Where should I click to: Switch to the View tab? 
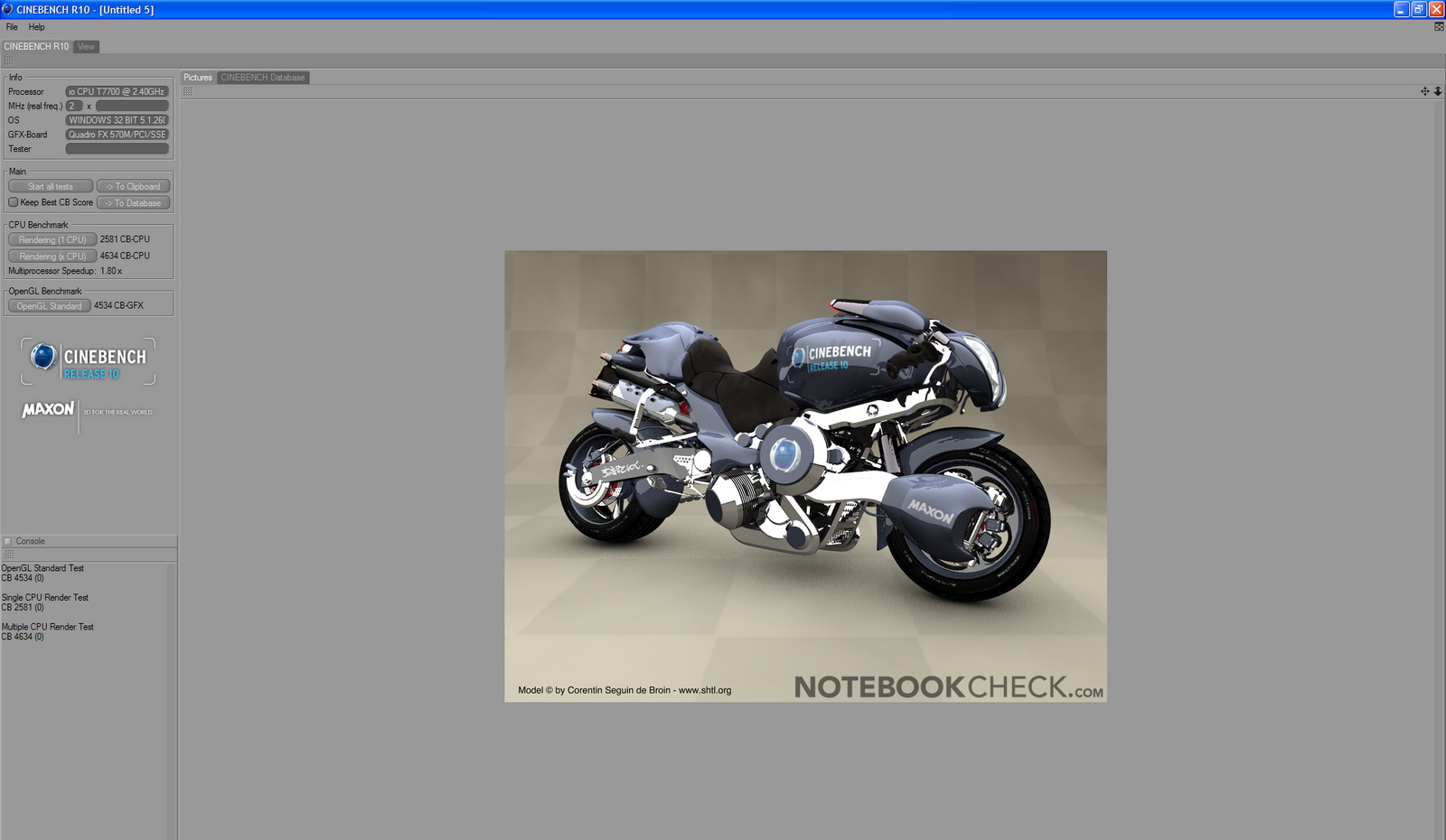click(x=86, y=47)
